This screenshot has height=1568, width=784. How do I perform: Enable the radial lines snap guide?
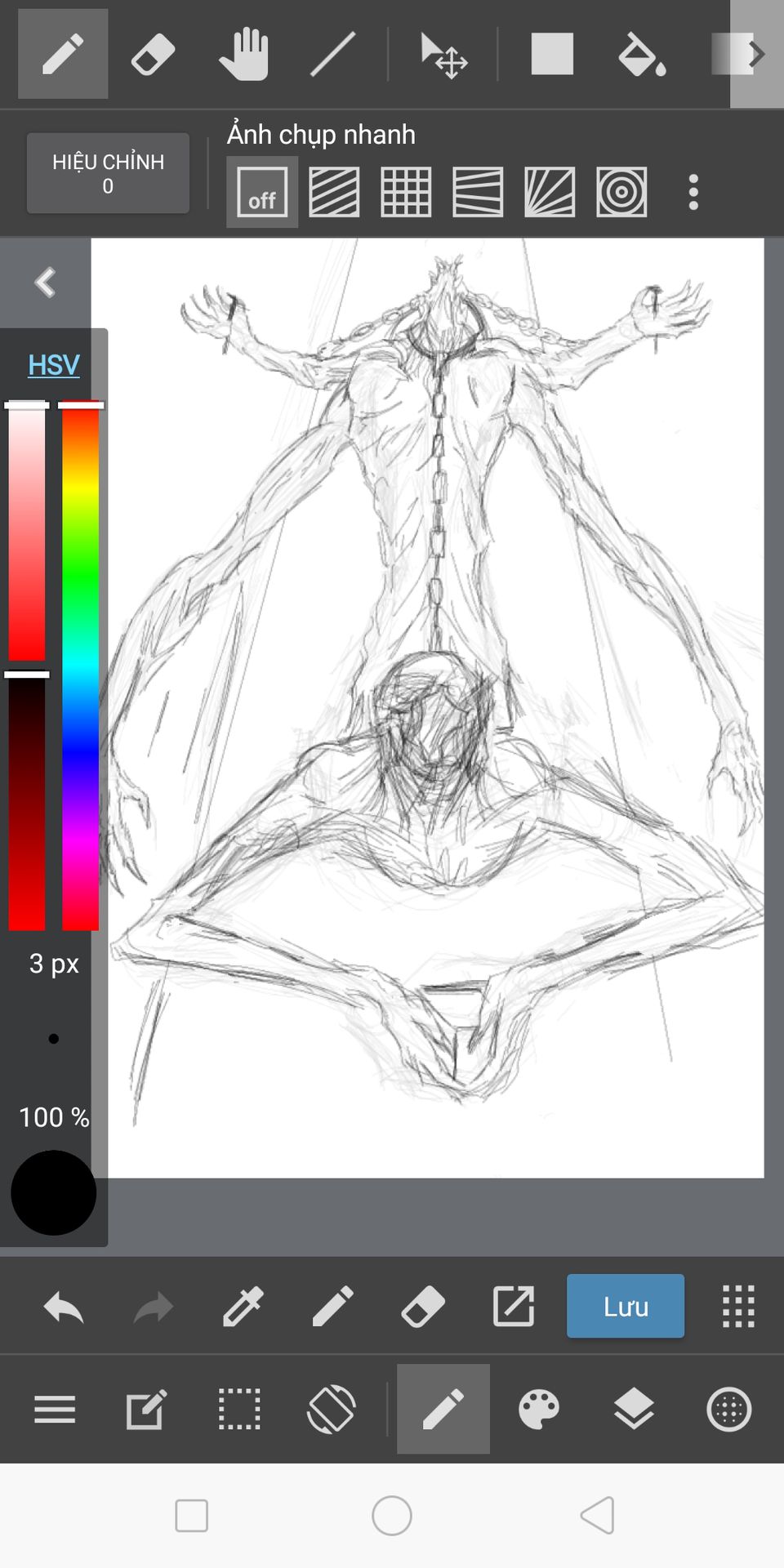click(x=550, y=192)
